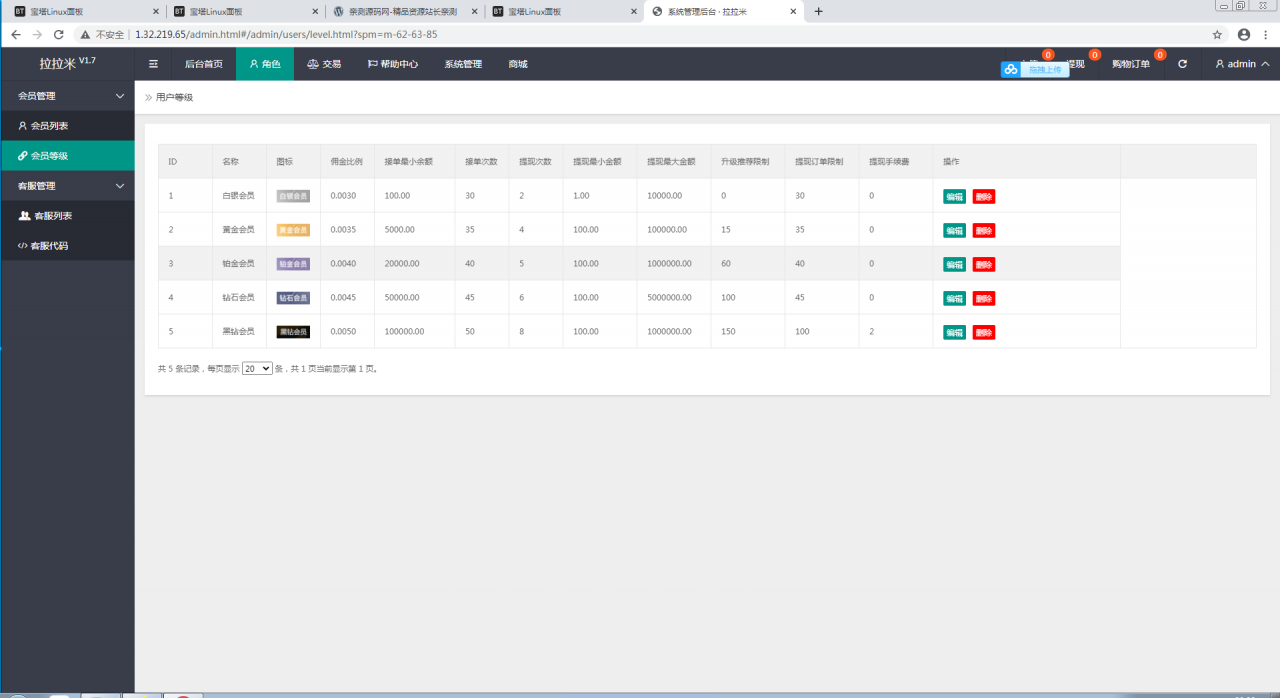Delete the 钻石会员 level row
The height and width of the screenshot is (698, 1280).
pos(984,298)
